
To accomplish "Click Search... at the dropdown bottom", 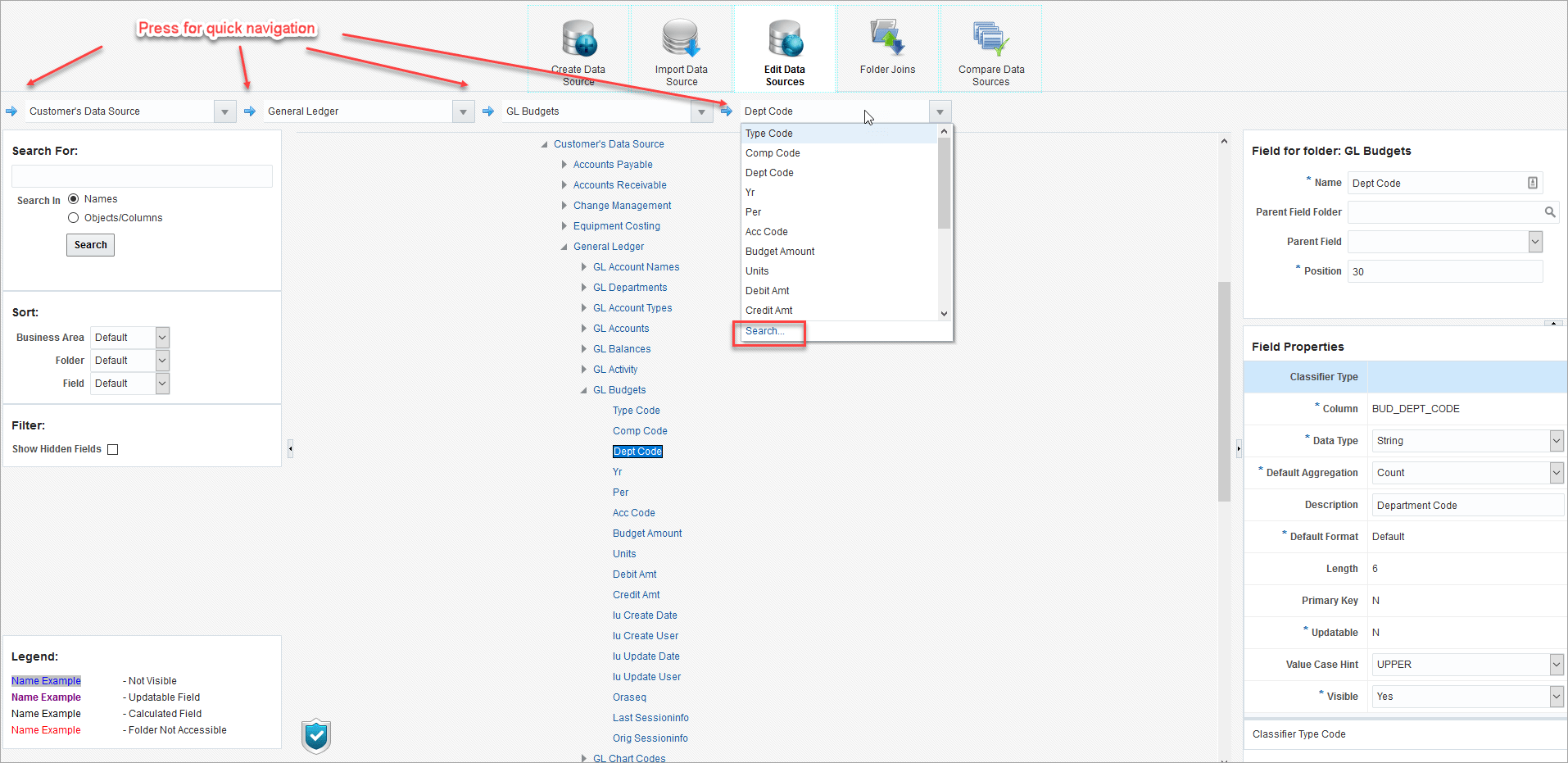I will pos(765,331).
